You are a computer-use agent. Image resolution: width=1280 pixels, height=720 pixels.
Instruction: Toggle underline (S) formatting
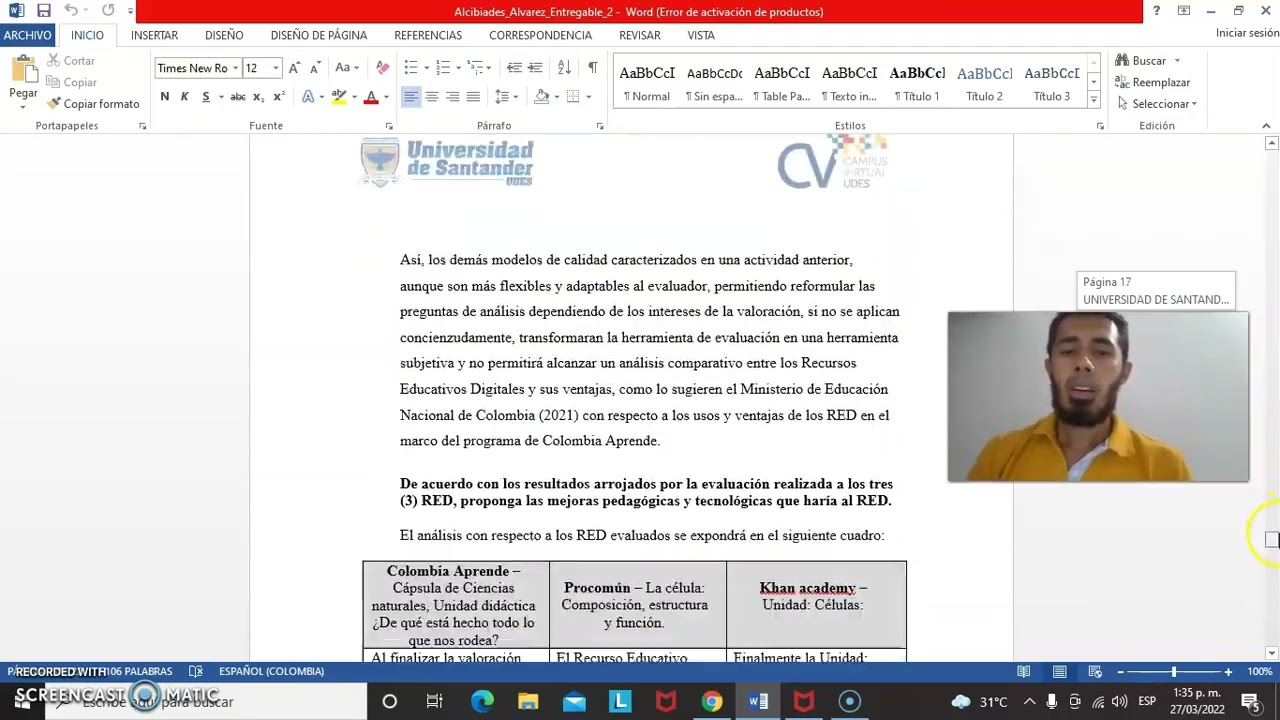(x=206, y=97)
